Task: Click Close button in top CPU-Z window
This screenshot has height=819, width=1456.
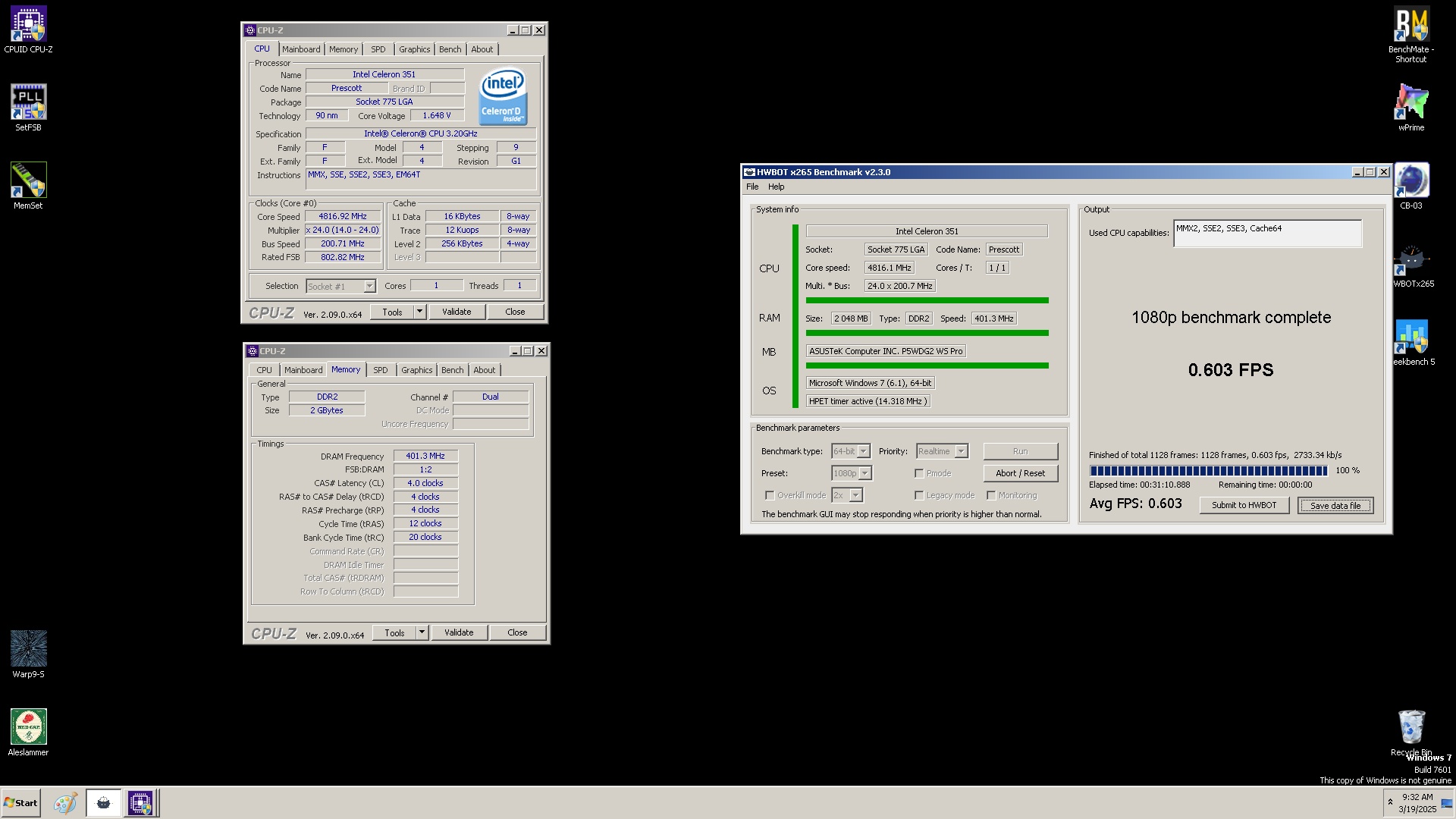Action: tap(515, 312)
